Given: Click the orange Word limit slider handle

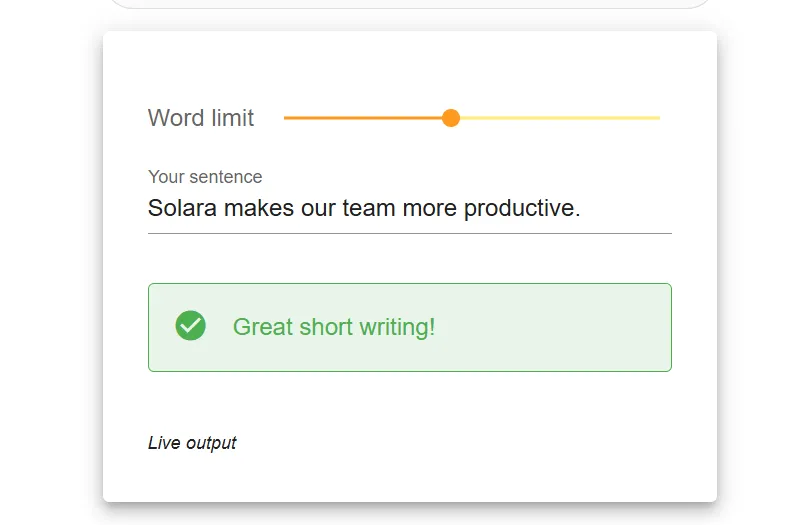Looking at the screenshot, I should click(451, 118).
